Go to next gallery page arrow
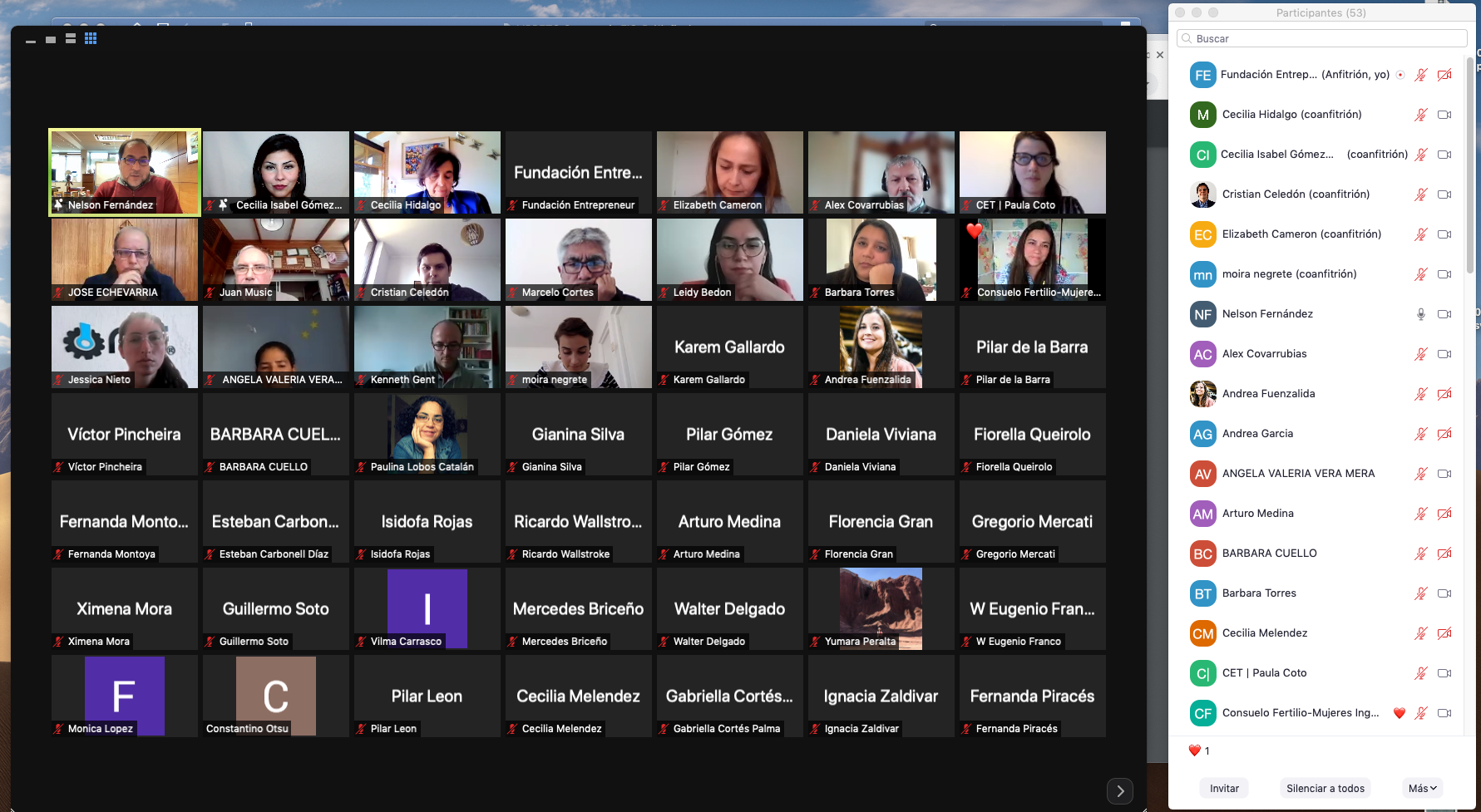Image resolution: width=1481 pixels, height=812 pixels. pos(1120,791)
